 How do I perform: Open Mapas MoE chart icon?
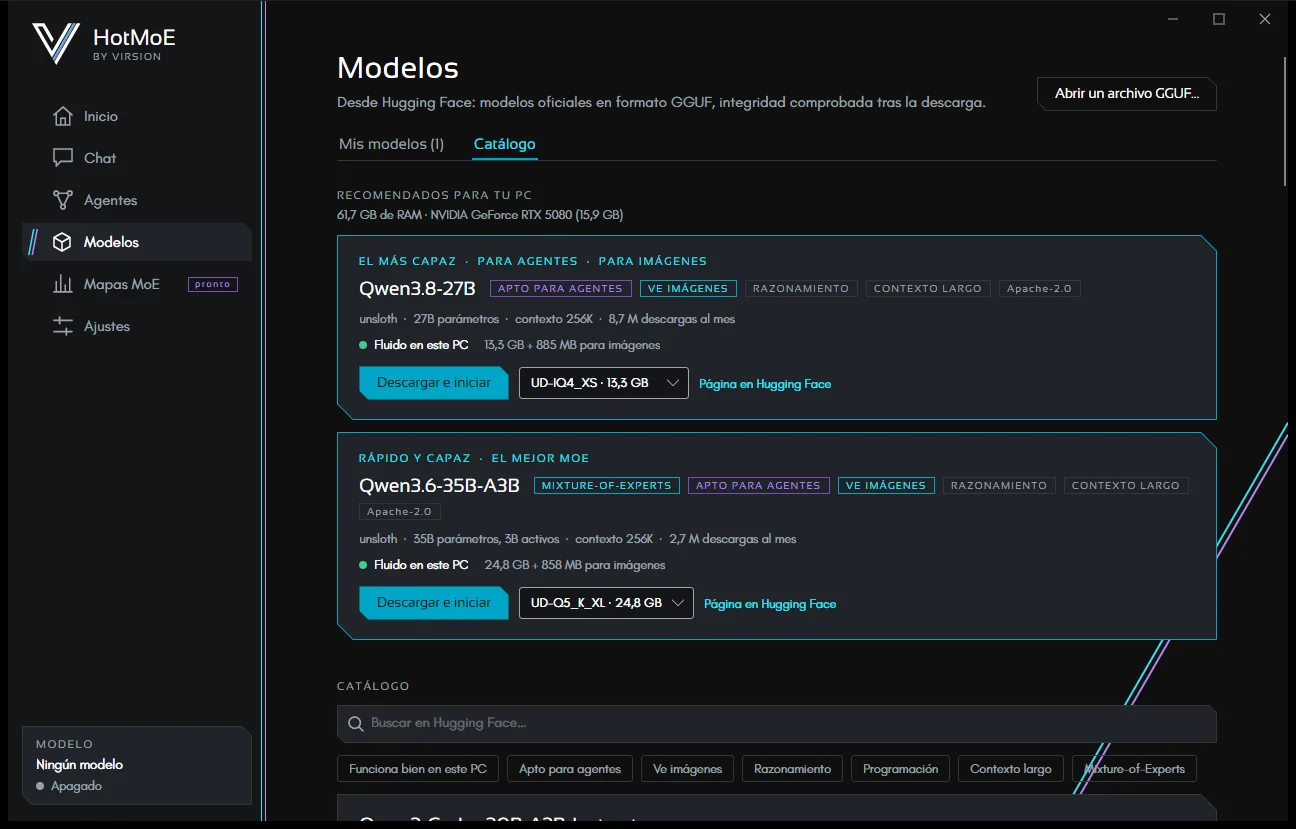click(x=63, y=284)
